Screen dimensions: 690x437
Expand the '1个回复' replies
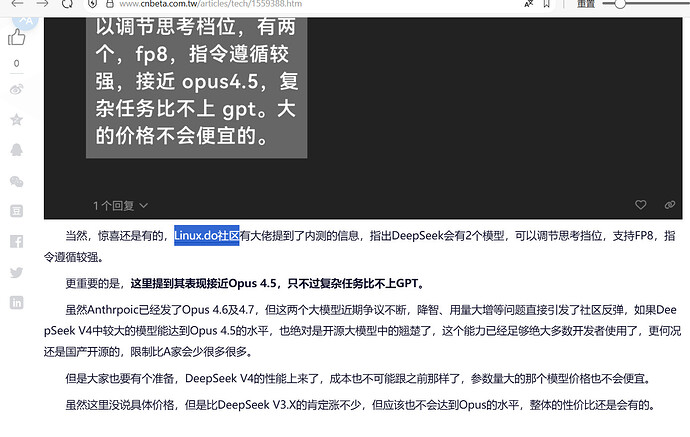tap(120, 206)
